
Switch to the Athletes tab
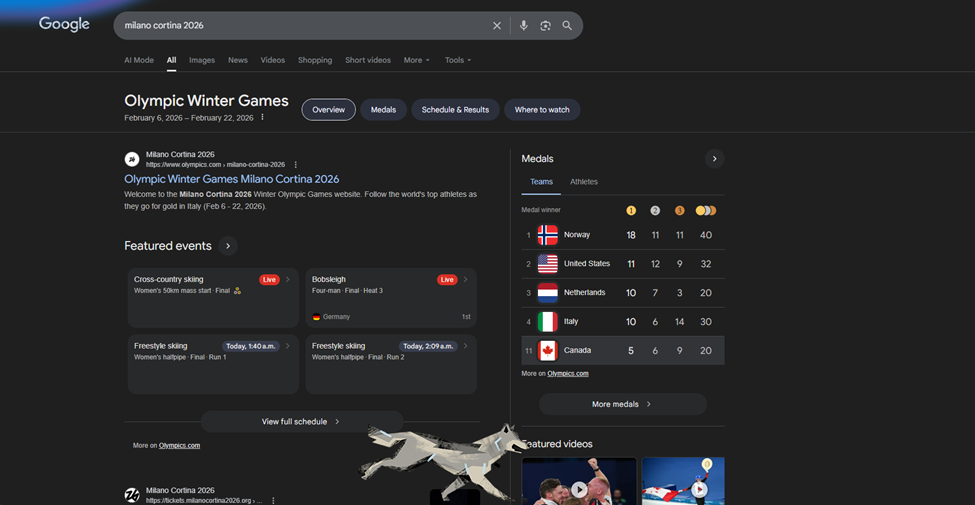[x=583, y=182]
